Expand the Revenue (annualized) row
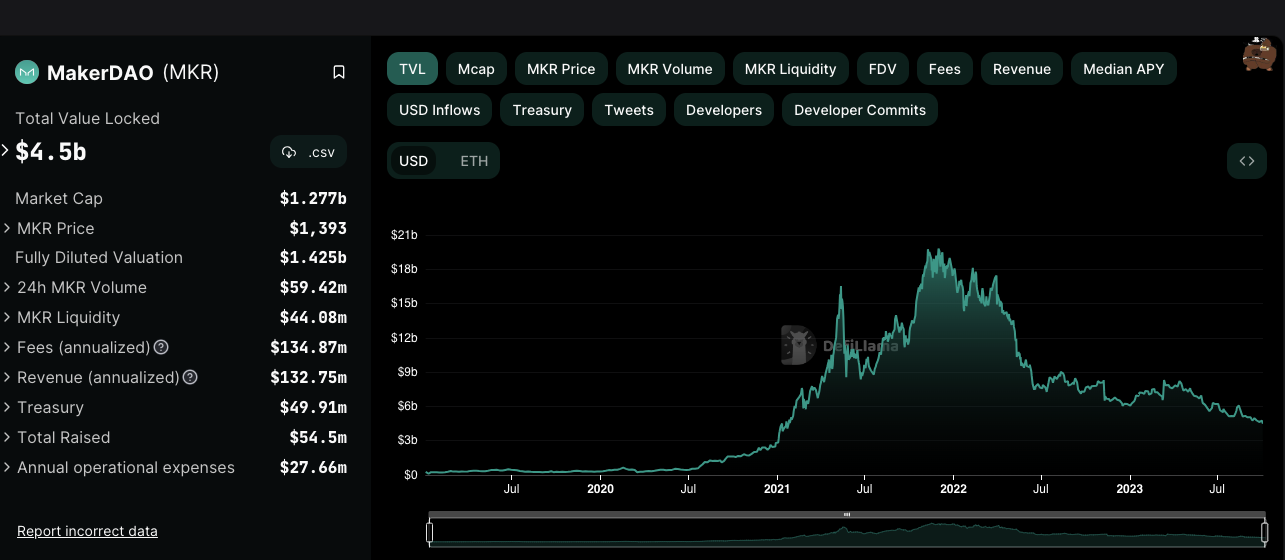This screenshot has width=1285, height=560. point(7,378)
